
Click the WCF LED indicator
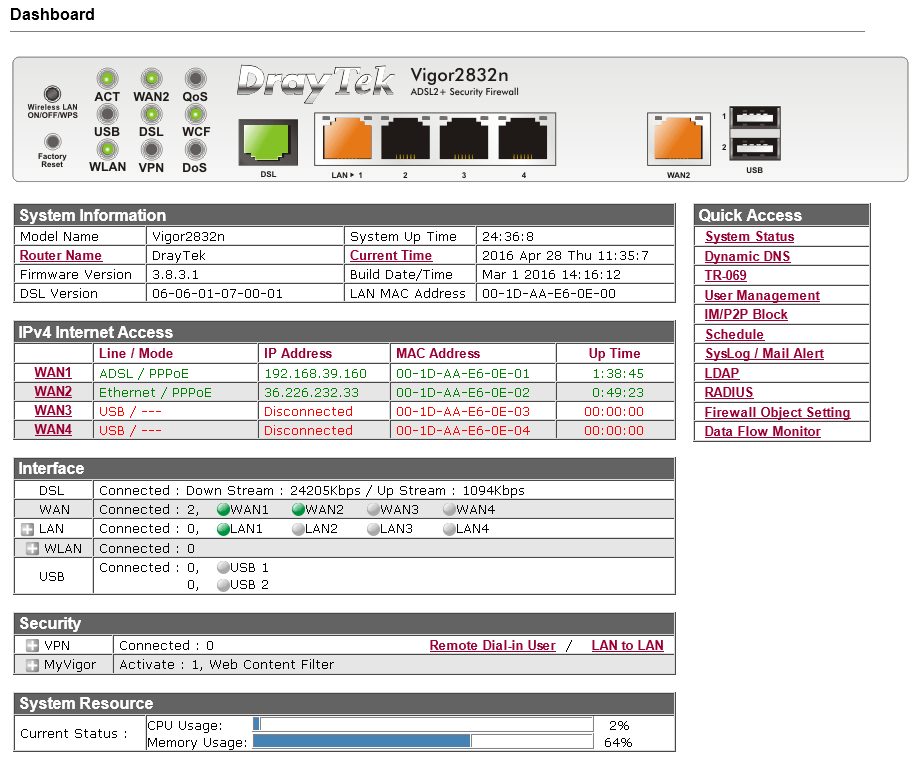point(195,114)
